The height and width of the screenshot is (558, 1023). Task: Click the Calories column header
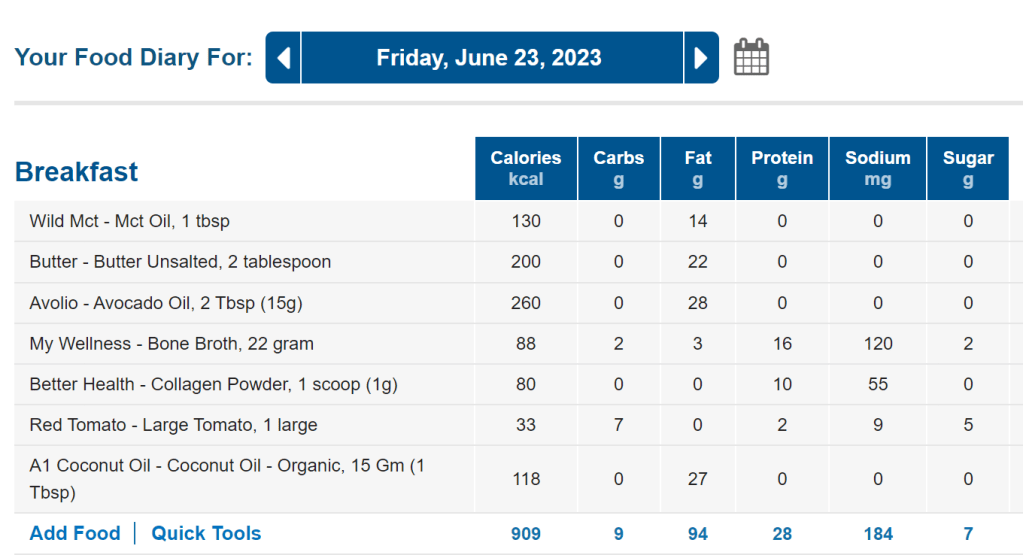(x=526, y=168)
